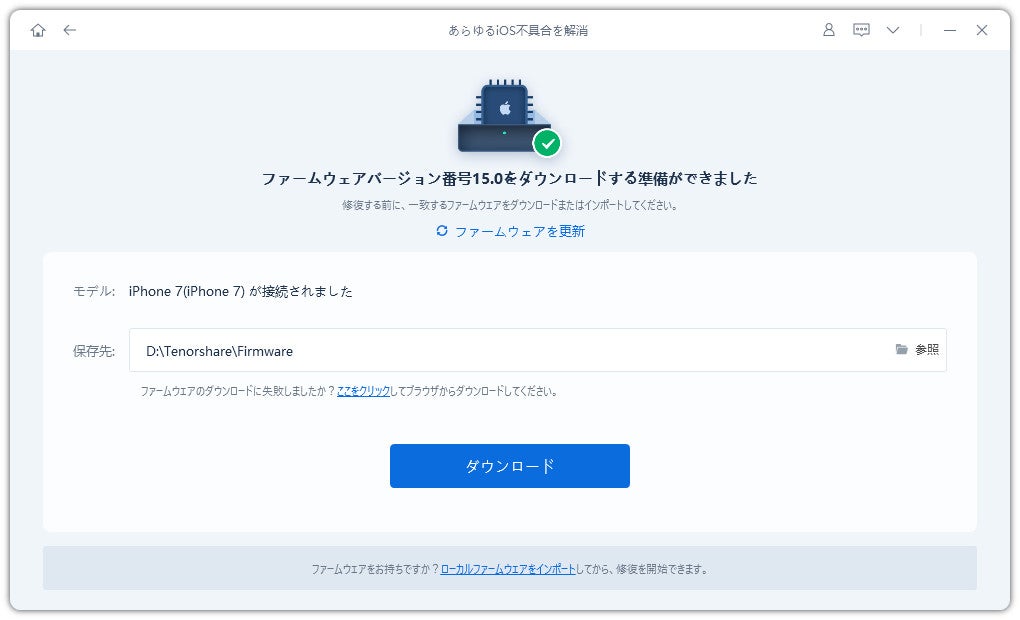Click the refresh icon beside ファームウェアを更新
Viewport: 1020px width, 620px height.
tap(442, 231)
